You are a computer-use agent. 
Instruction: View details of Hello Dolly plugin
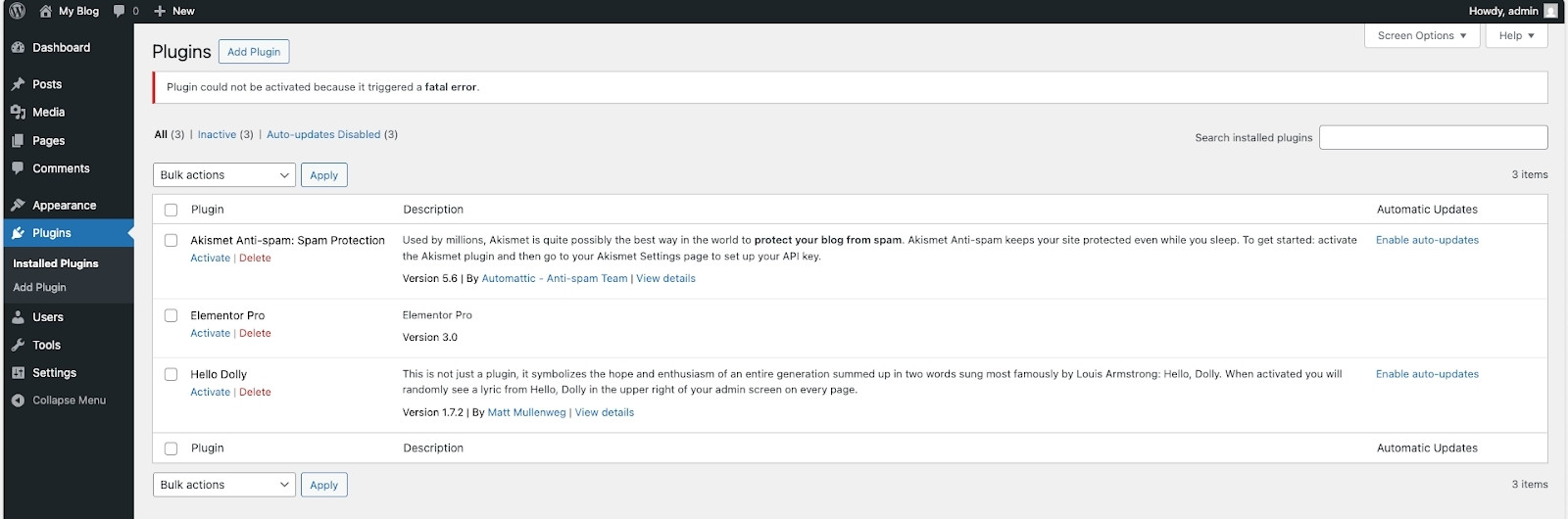[605, 412]
